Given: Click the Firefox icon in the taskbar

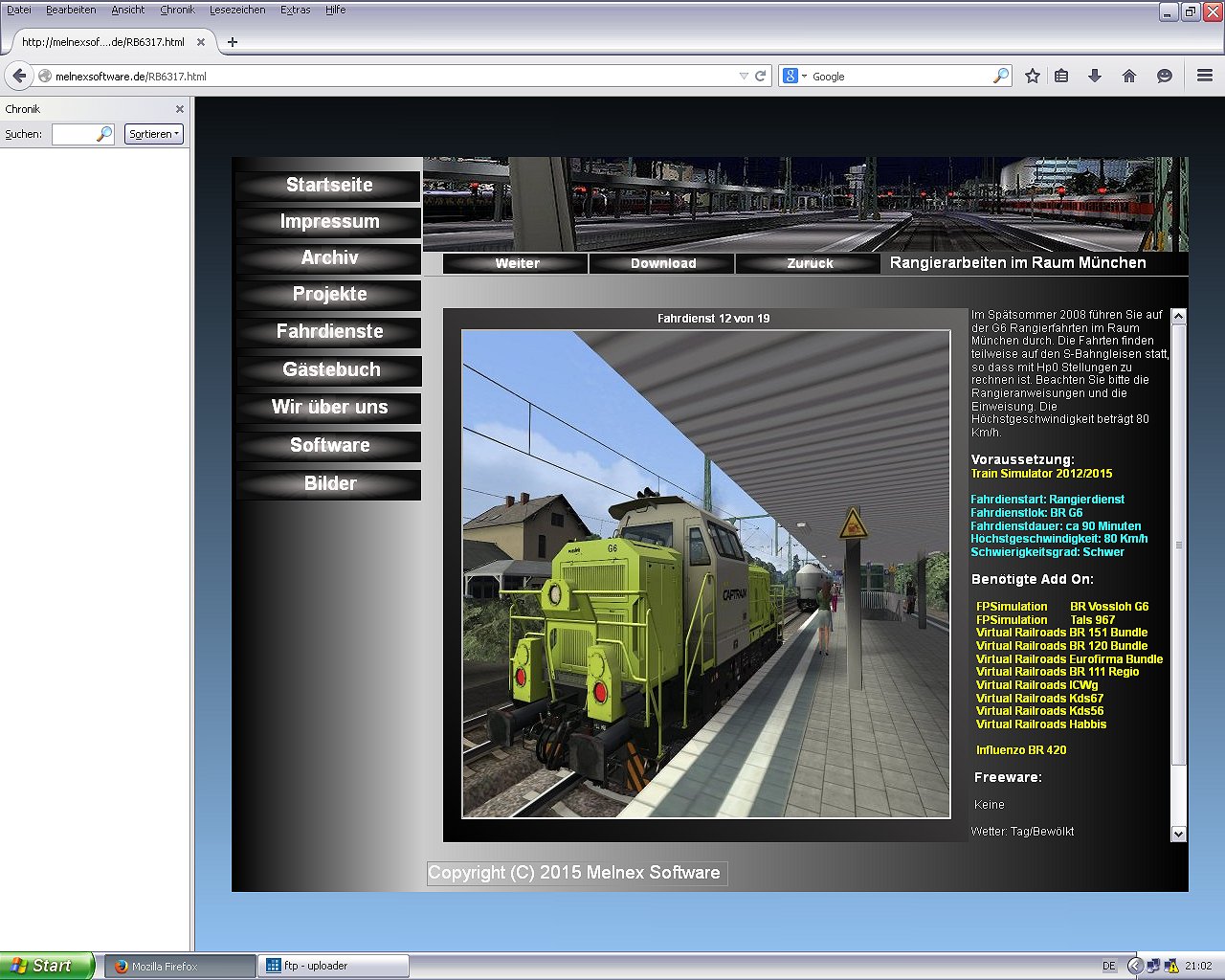Looking at the screenshot, I should coord(122,967).
